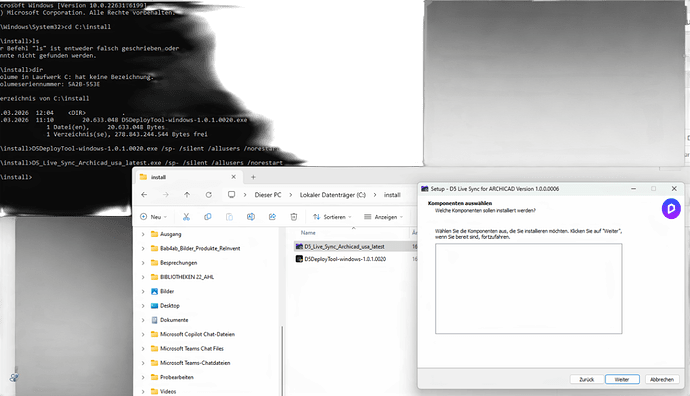Select Dokumente in the navigation tree
Image resolution: width=690 pixels, height=396 pixels.
(174, 320)
